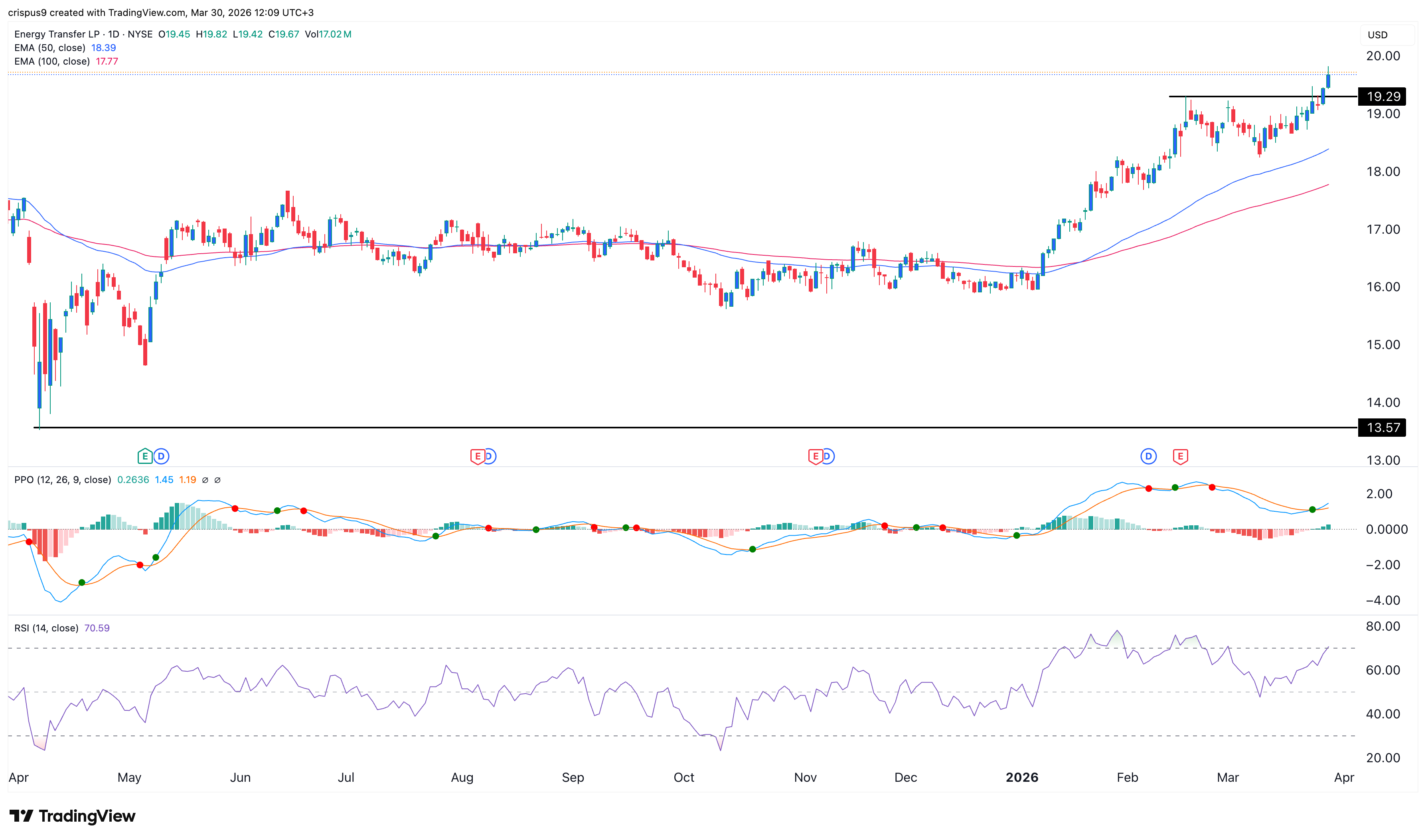Click the PPO (12, 26, 9, close) legend

62,480
